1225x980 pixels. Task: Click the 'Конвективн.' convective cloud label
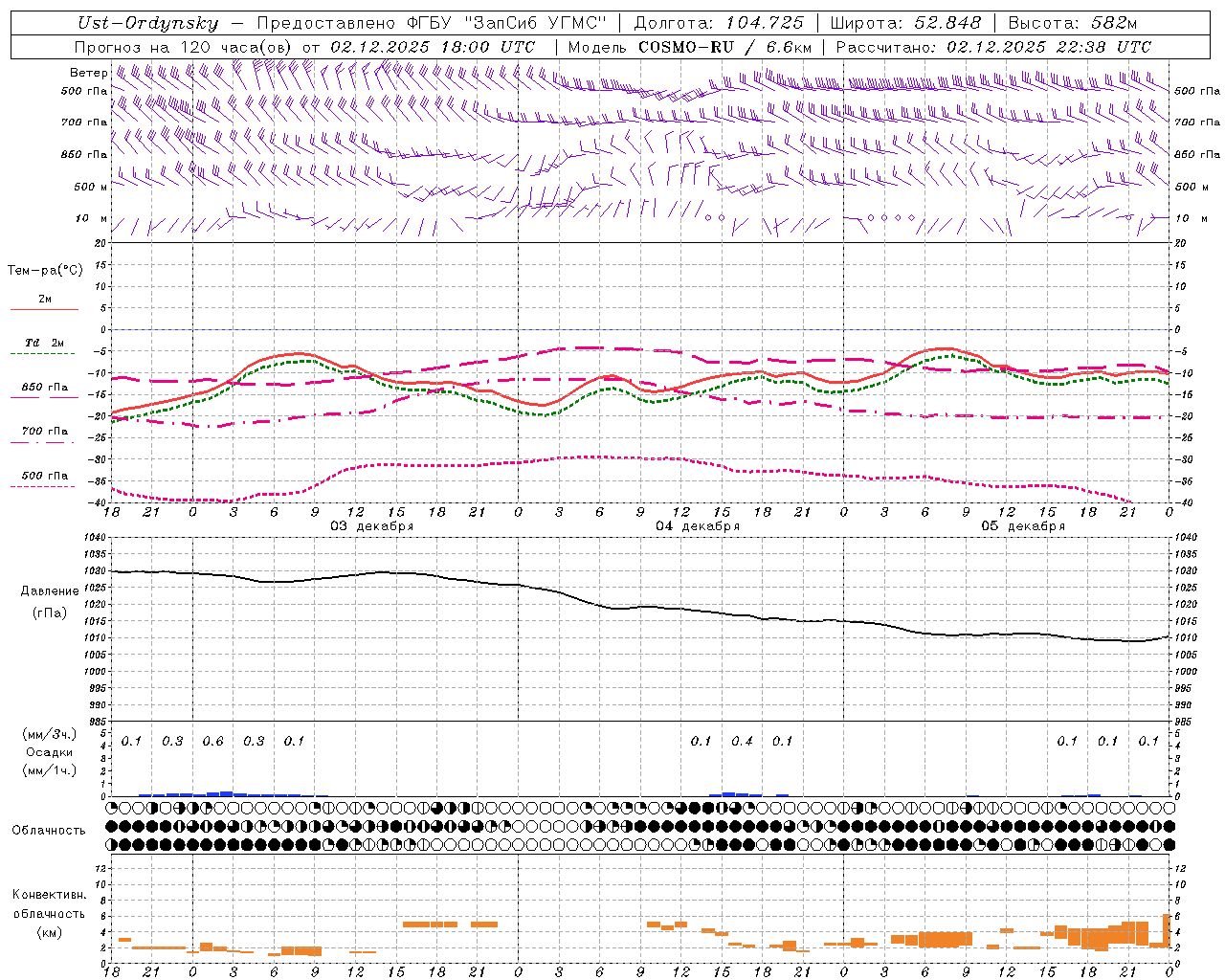click(x=50, y=895)
